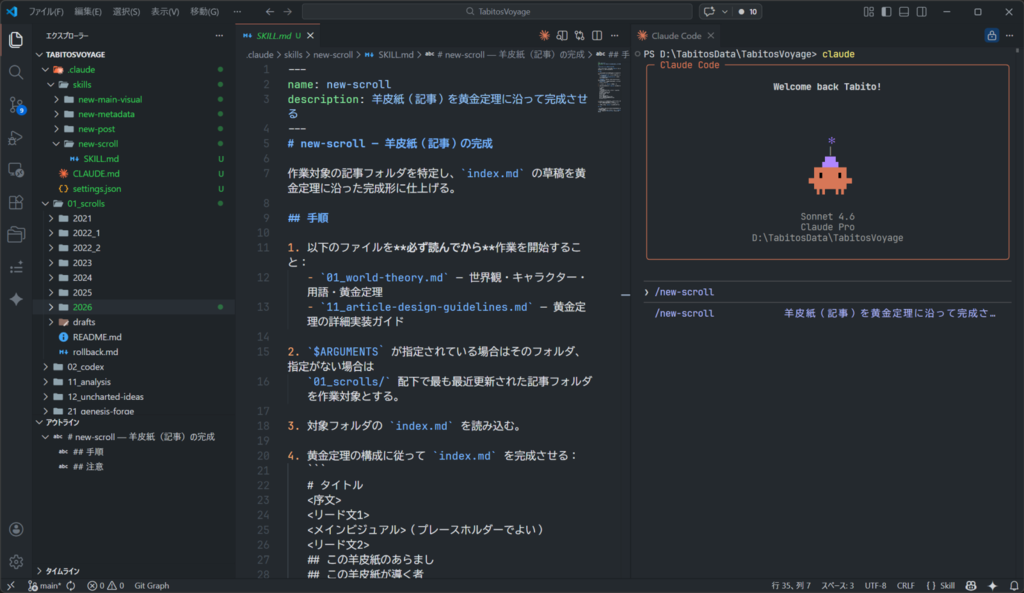This screenshot has height=593, width=1024.
Task: Expand the タイムライン section
Action: (x=62, y=571)
